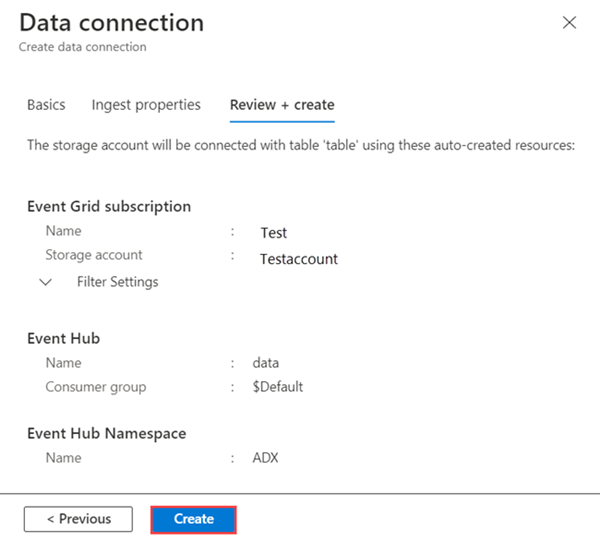Close the Data connection panel
The width and height of the screenshot is (600, 542).
coord(570,22)
